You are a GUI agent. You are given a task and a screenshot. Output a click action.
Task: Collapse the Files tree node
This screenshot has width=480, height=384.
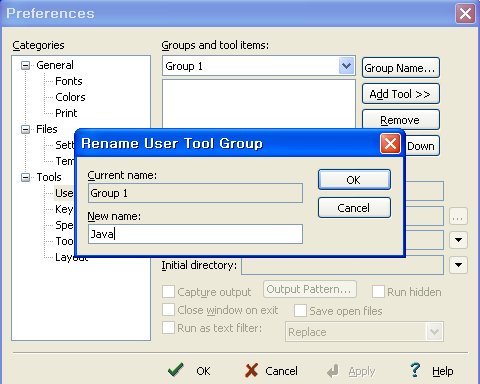coord(25,129)
